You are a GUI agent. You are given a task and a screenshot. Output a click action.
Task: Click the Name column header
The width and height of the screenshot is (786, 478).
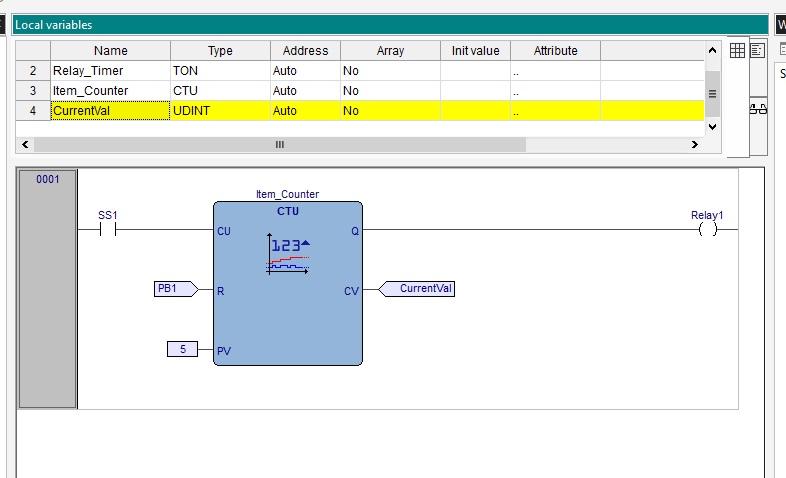click(x=110, y=51)
